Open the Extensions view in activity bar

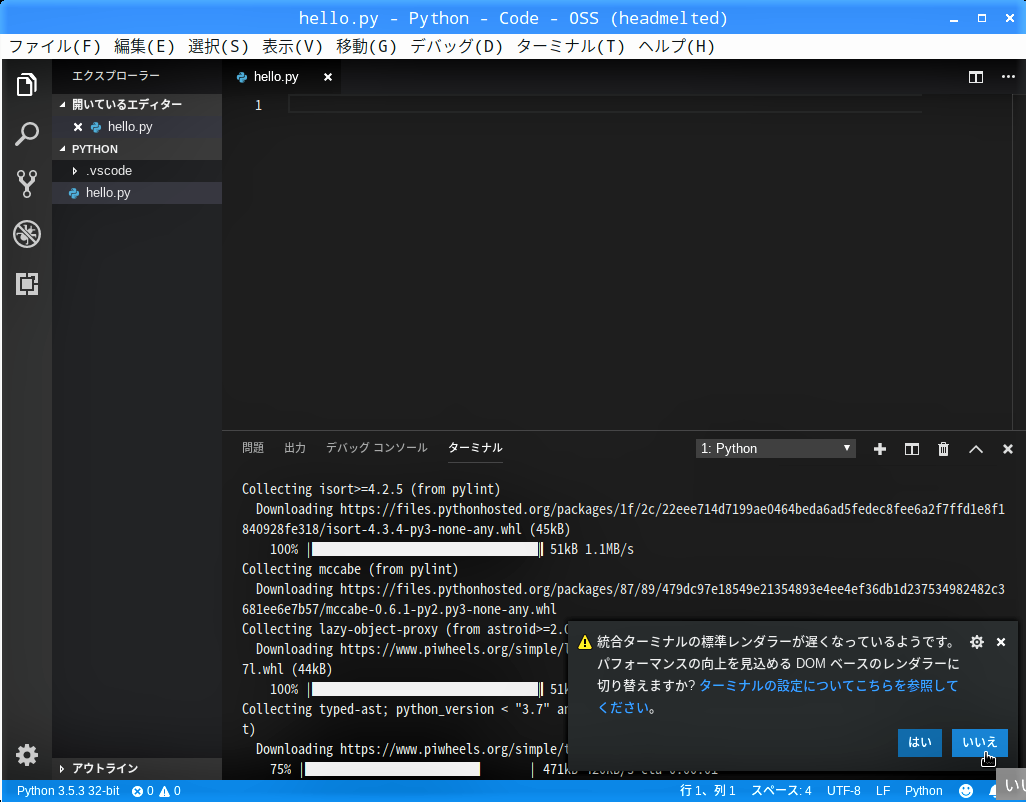pos(27,284)
